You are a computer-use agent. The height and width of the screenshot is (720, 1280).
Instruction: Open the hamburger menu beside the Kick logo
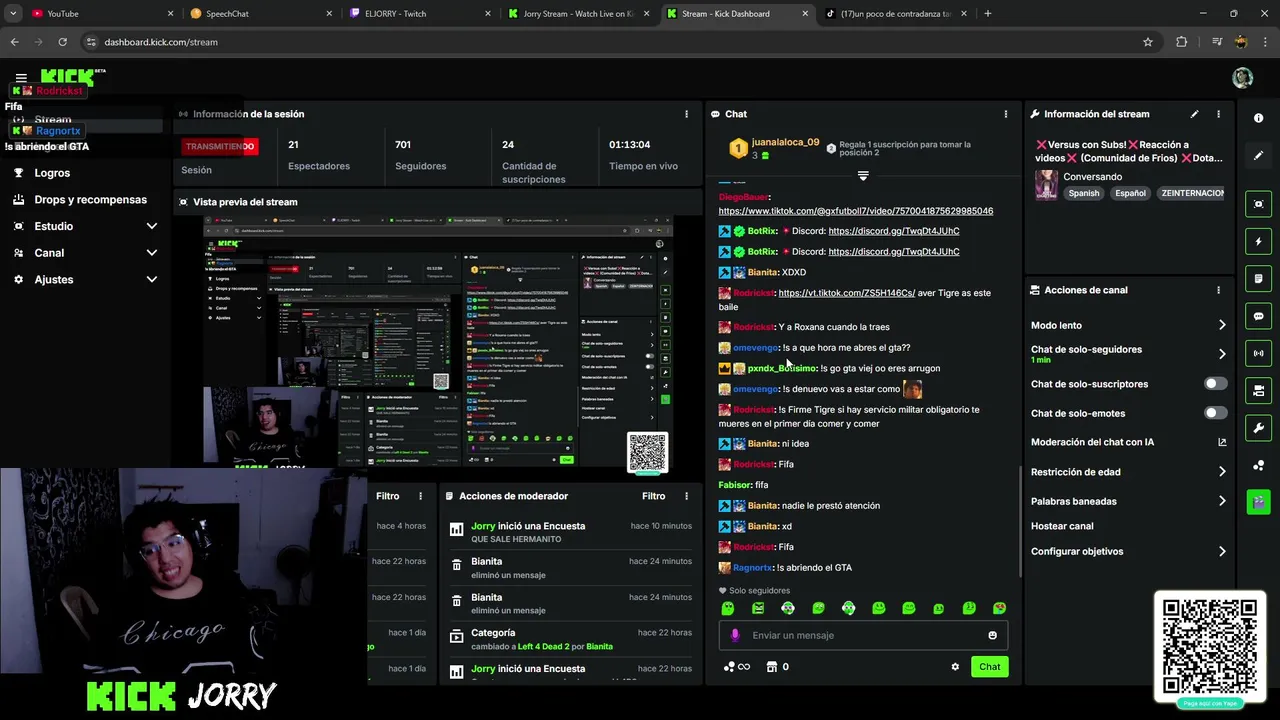(21, 78)
